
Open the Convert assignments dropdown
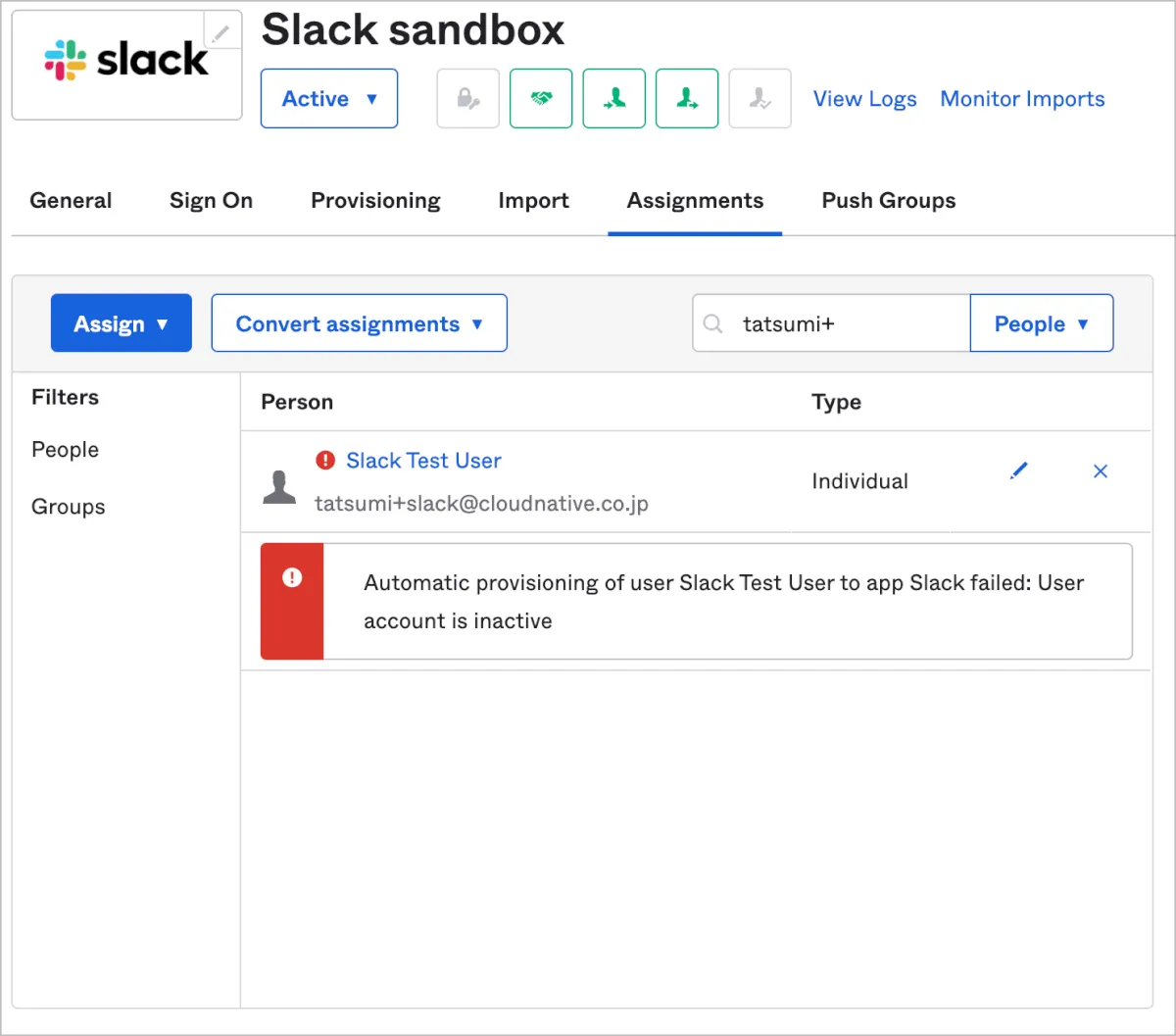pyautogui.click(x=360, y=323)
